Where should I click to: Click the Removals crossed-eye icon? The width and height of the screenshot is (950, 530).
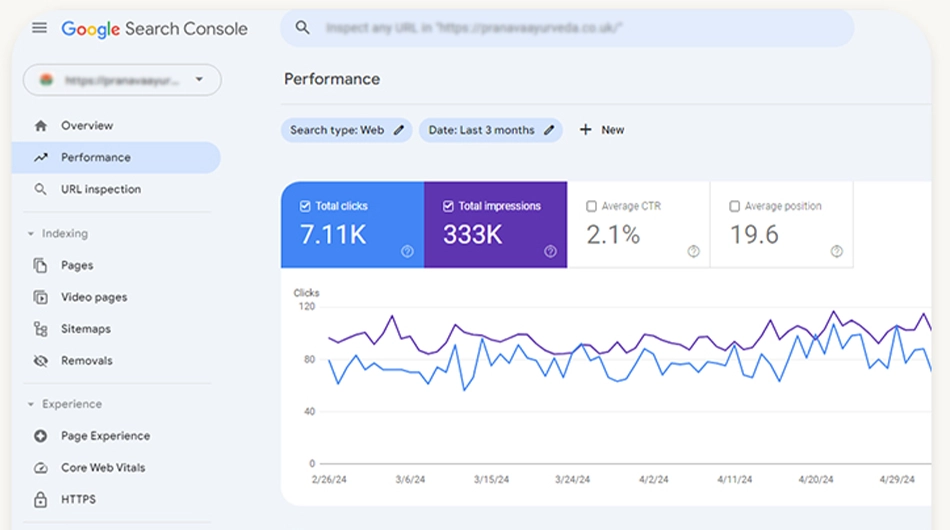point(41,361)
